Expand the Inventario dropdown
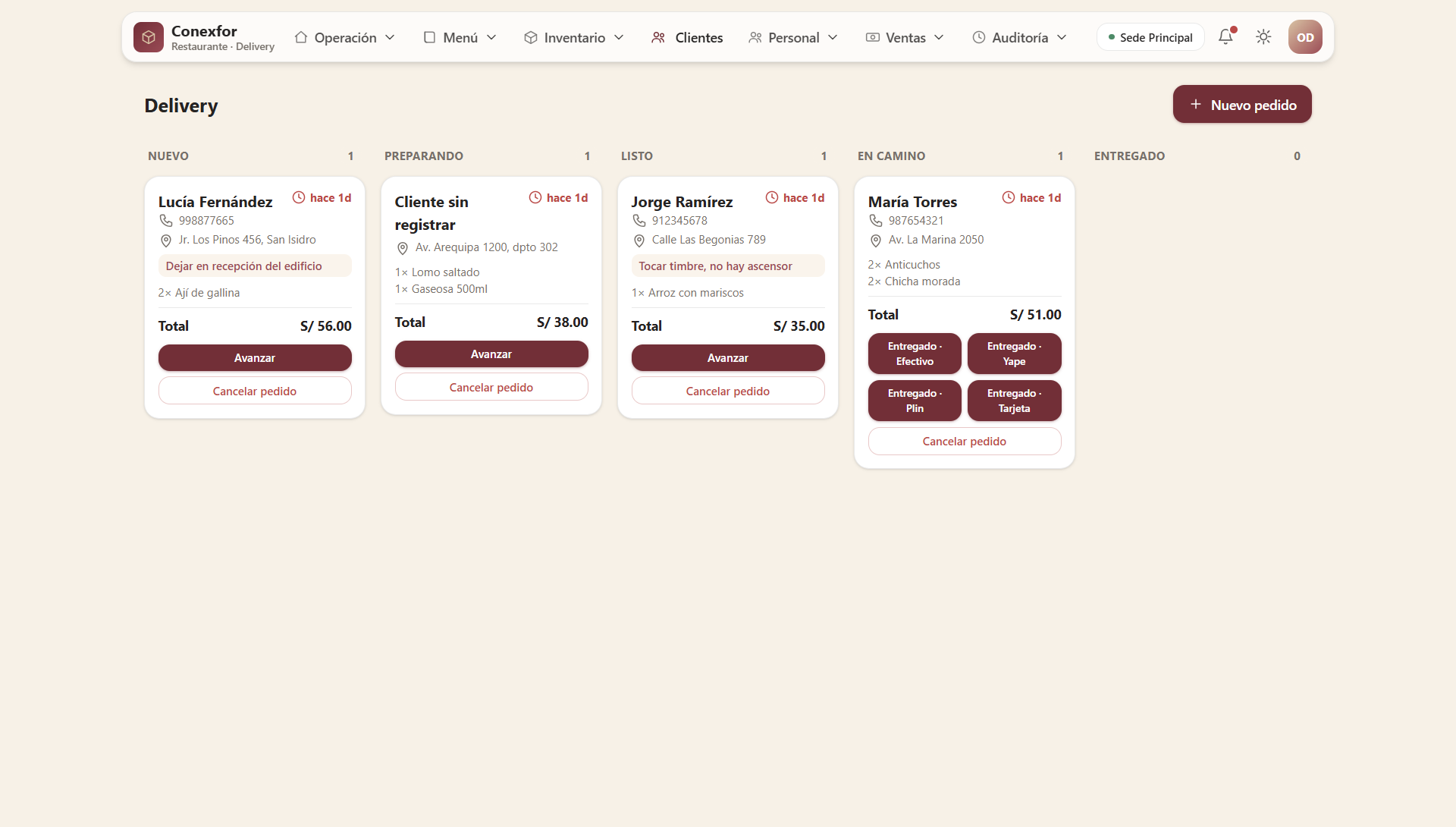This screenshot has height=827, width=1456. tap(574, 37)
